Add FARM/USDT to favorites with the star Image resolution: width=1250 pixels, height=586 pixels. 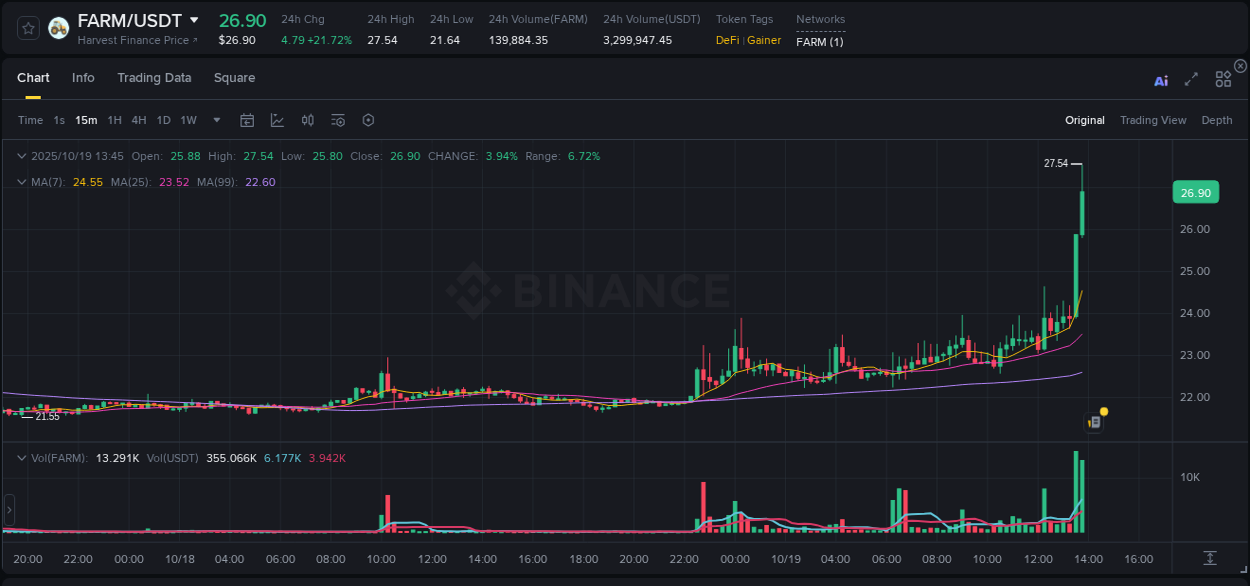pyautogui.click(x=27, y=28)
